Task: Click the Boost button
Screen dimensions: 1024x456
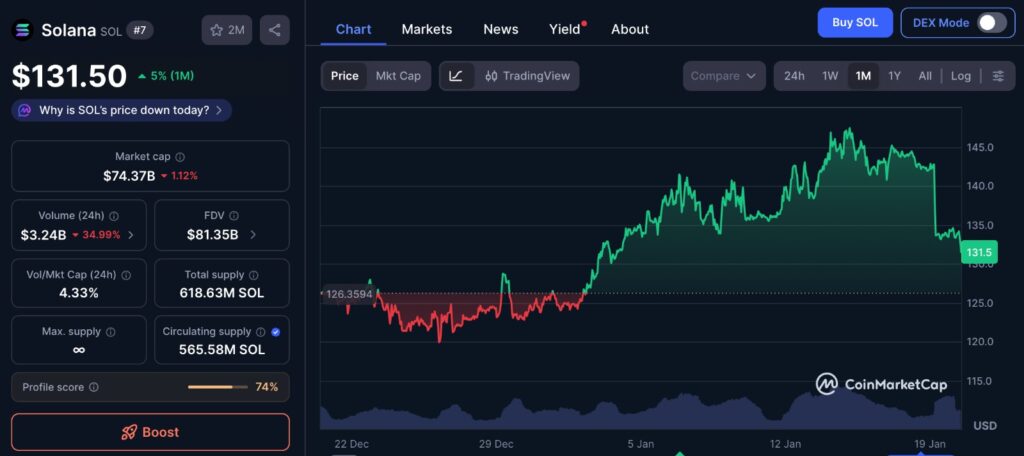Action: [150, 432]
